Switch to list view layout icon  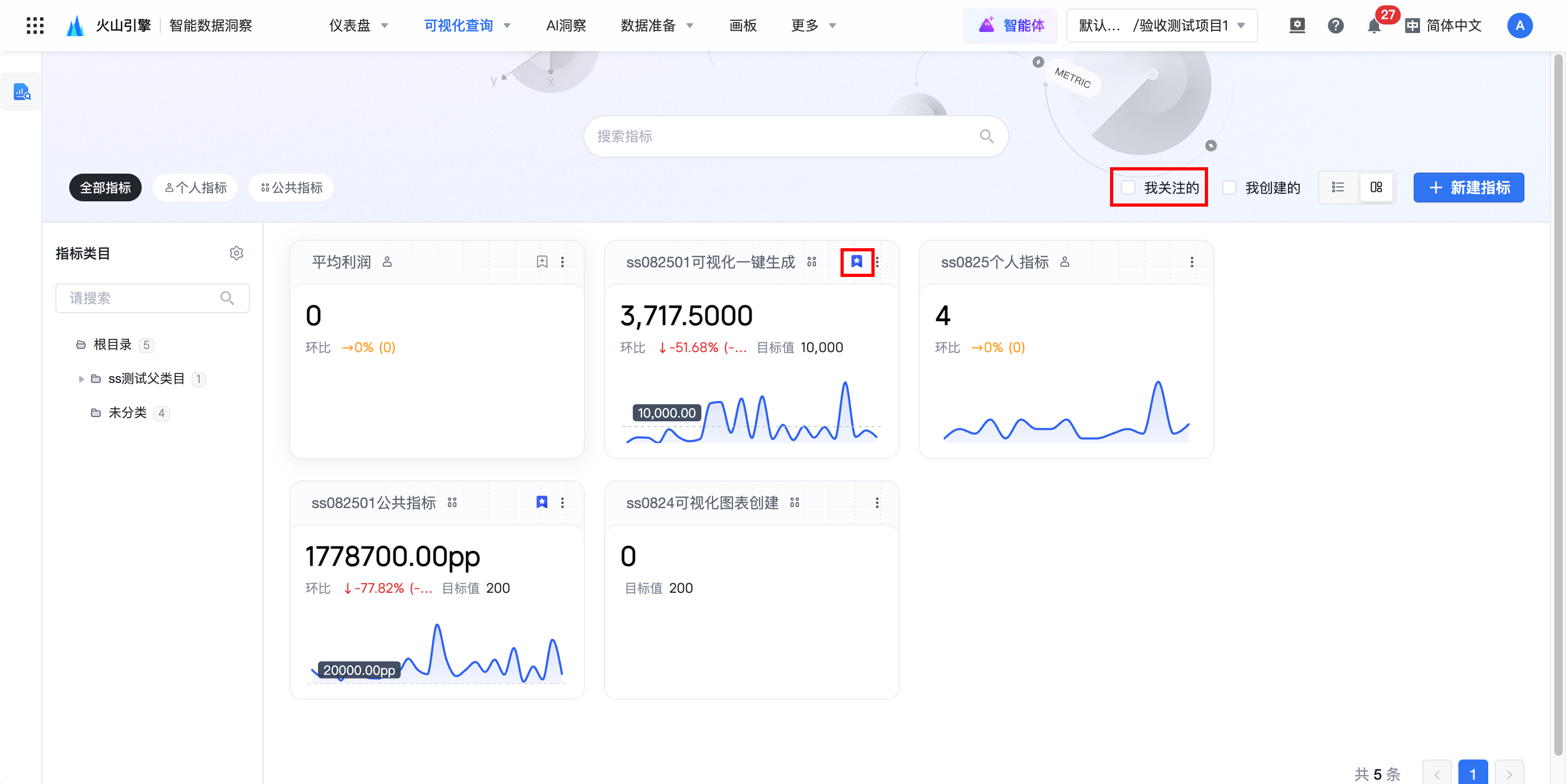[1337, 187]
